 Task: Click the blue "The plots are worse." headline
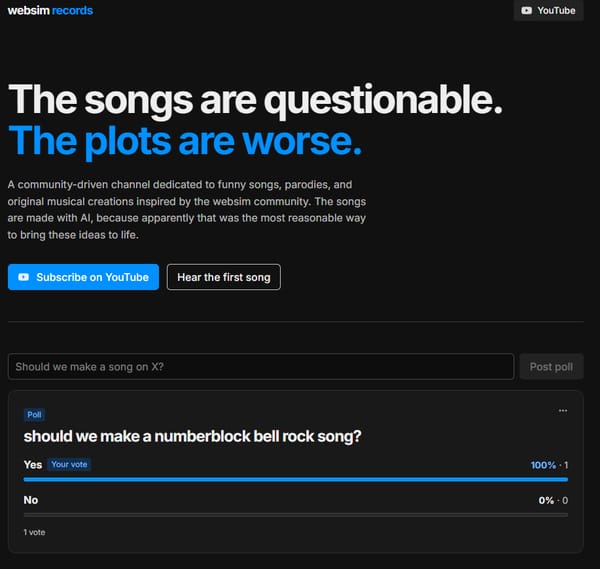coord(185,141)
